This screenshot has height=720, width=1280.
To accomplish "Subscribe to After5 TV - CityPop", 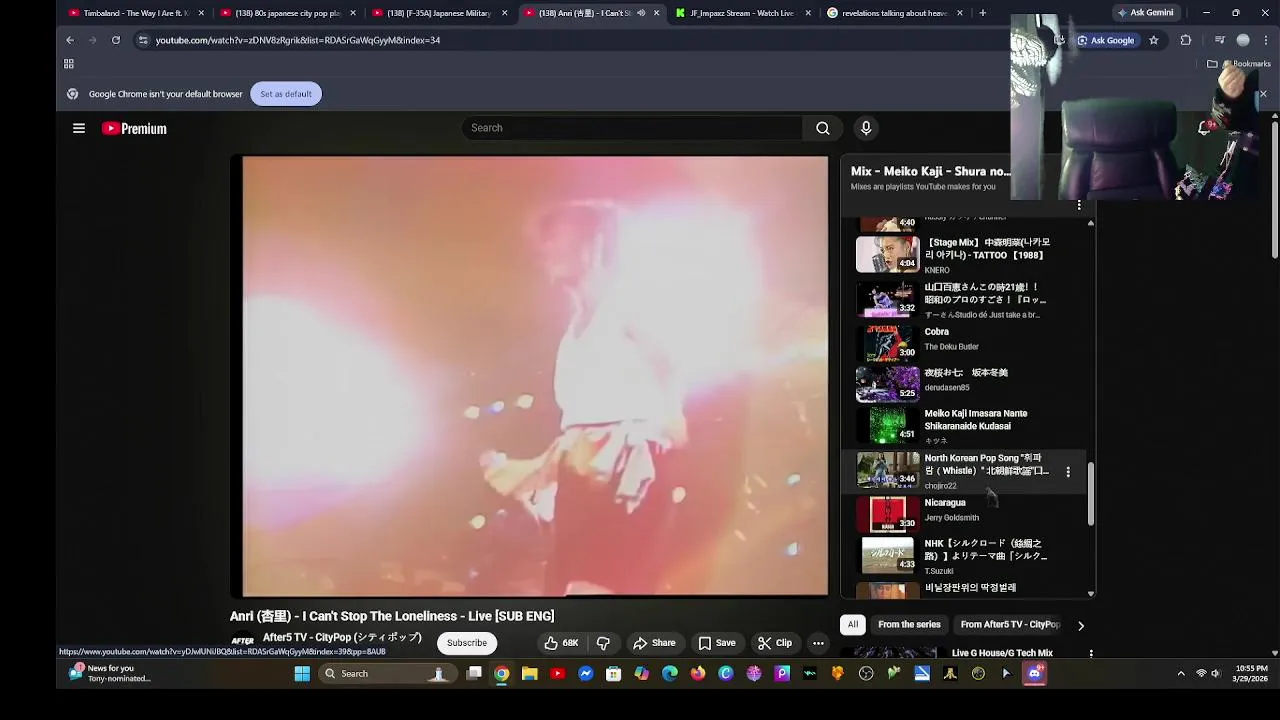I will coord(467,643).
